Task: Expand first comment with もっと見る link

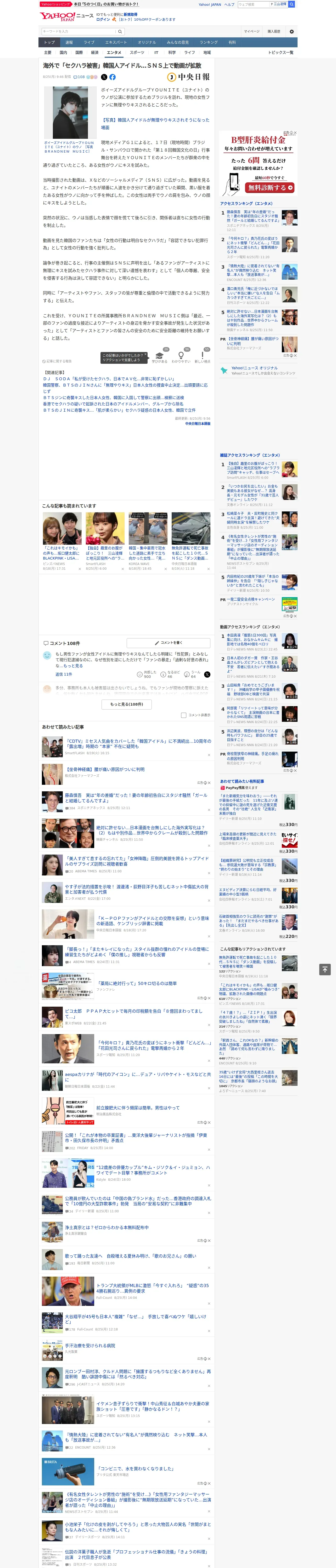Action: [x=74, y=666]
